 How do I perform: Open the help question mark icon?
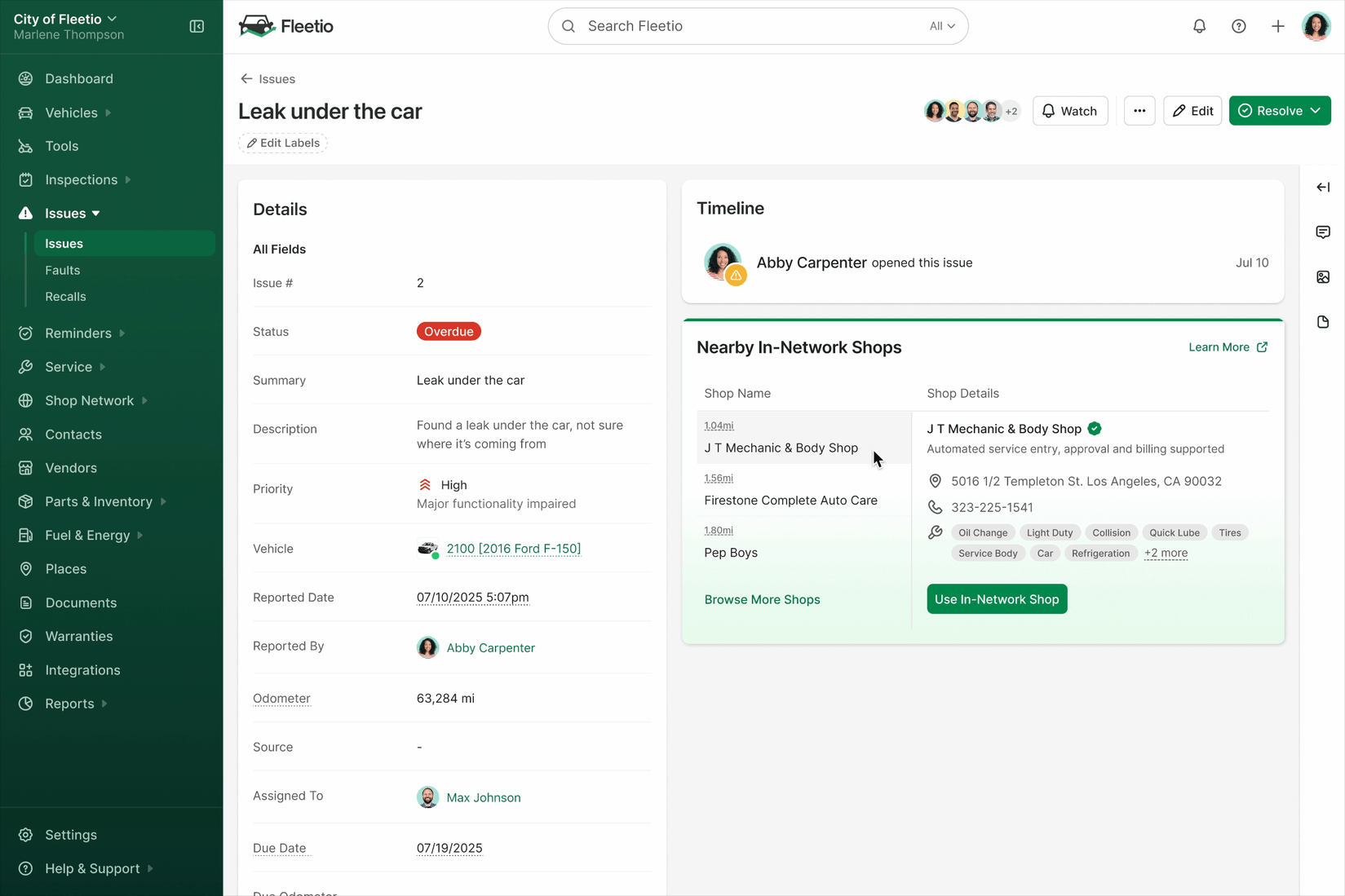tap(1238, 26)
